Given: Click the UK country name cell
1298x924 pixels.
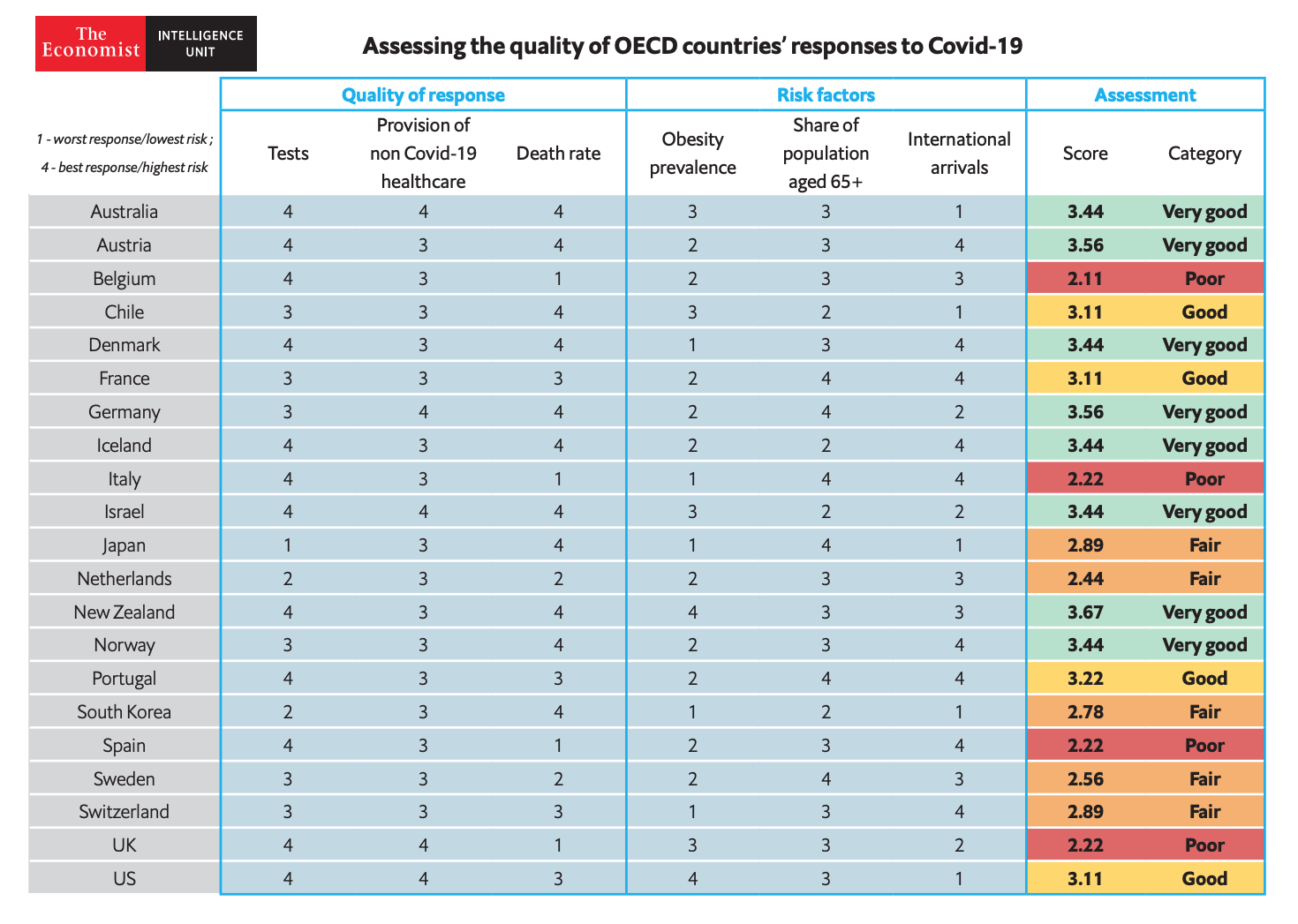Looking at the screenshot, I should pos(125,845).
